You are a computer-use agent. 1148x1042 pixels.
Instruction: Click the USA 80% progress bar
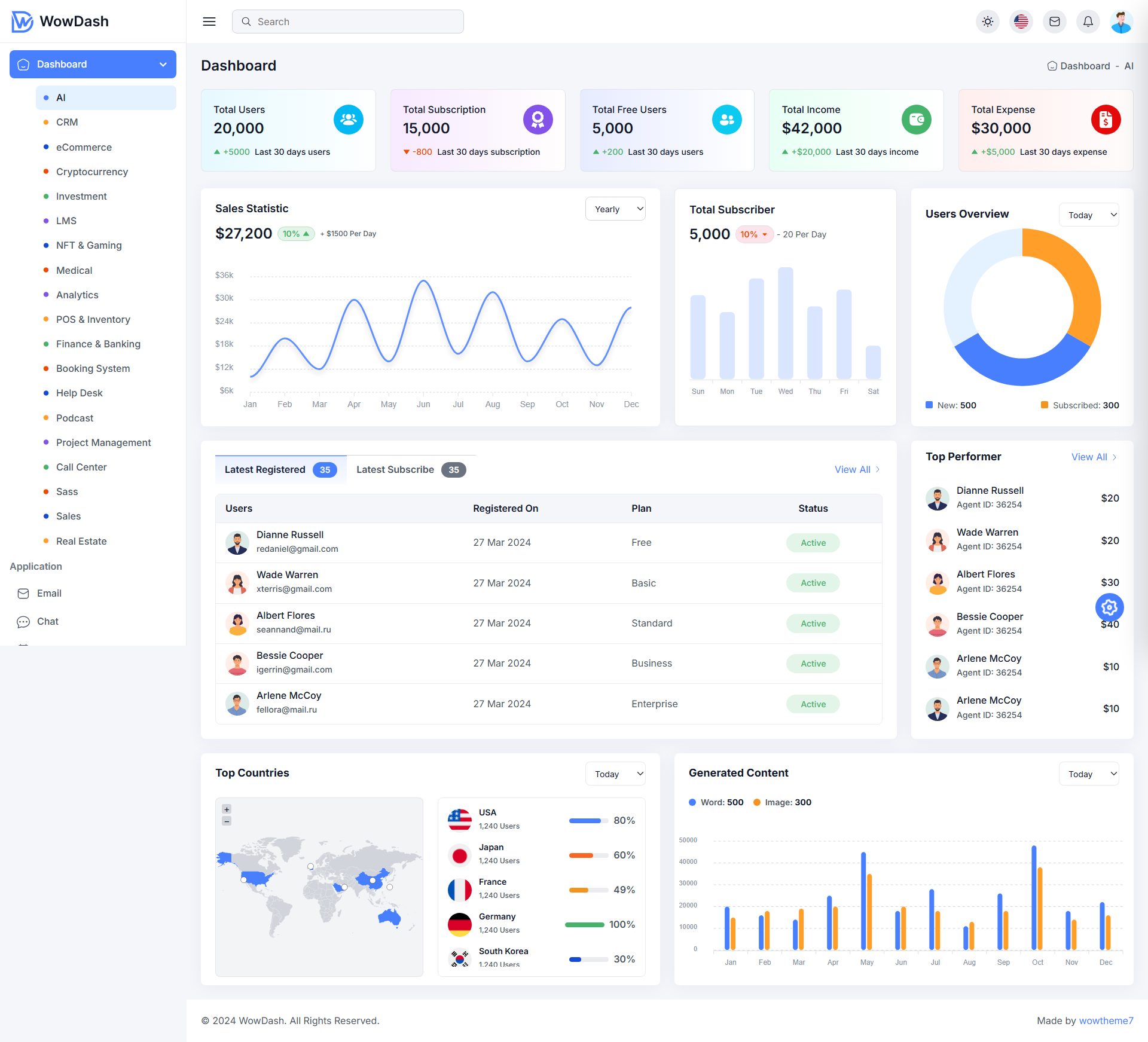[x=588, y=820]
